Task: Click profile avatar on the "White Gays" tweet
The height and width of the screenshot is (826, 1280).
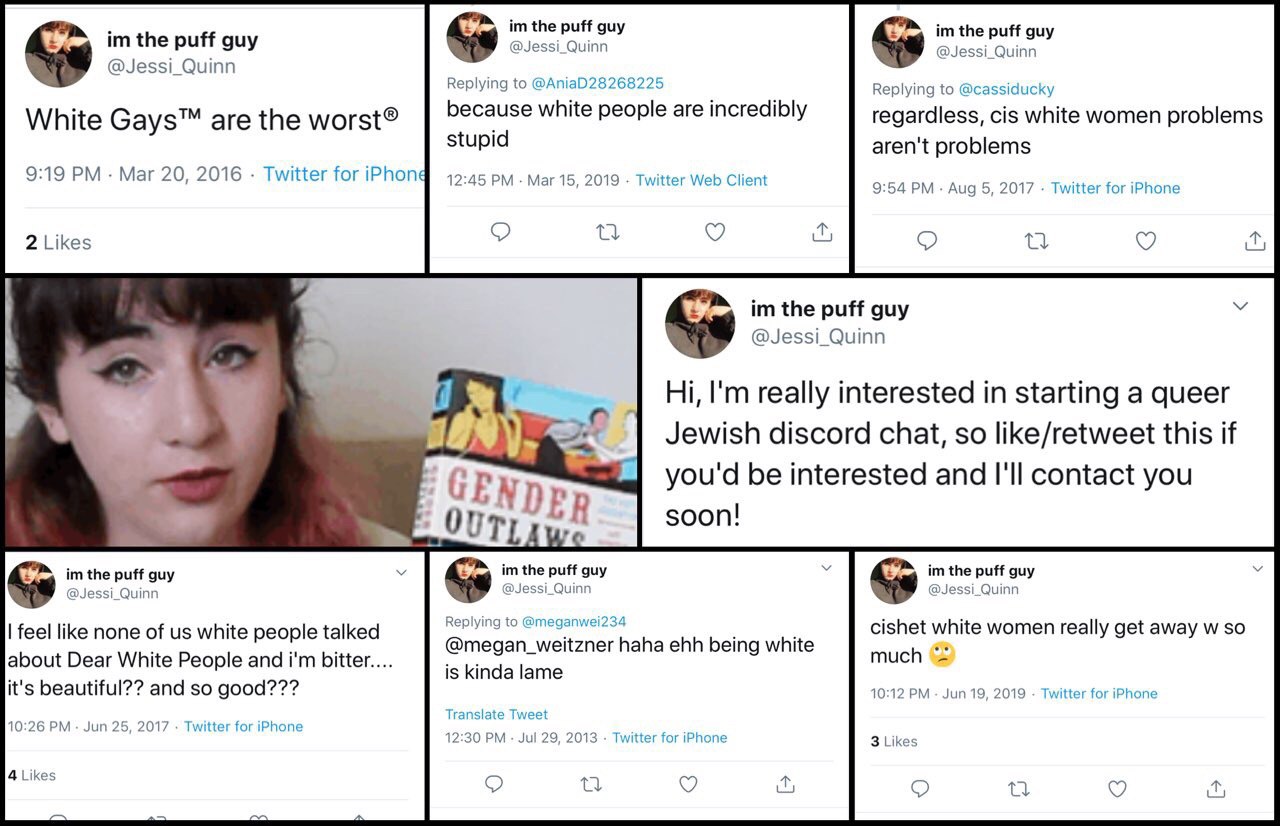Action: pyautogui.click(x=58, y=53)
